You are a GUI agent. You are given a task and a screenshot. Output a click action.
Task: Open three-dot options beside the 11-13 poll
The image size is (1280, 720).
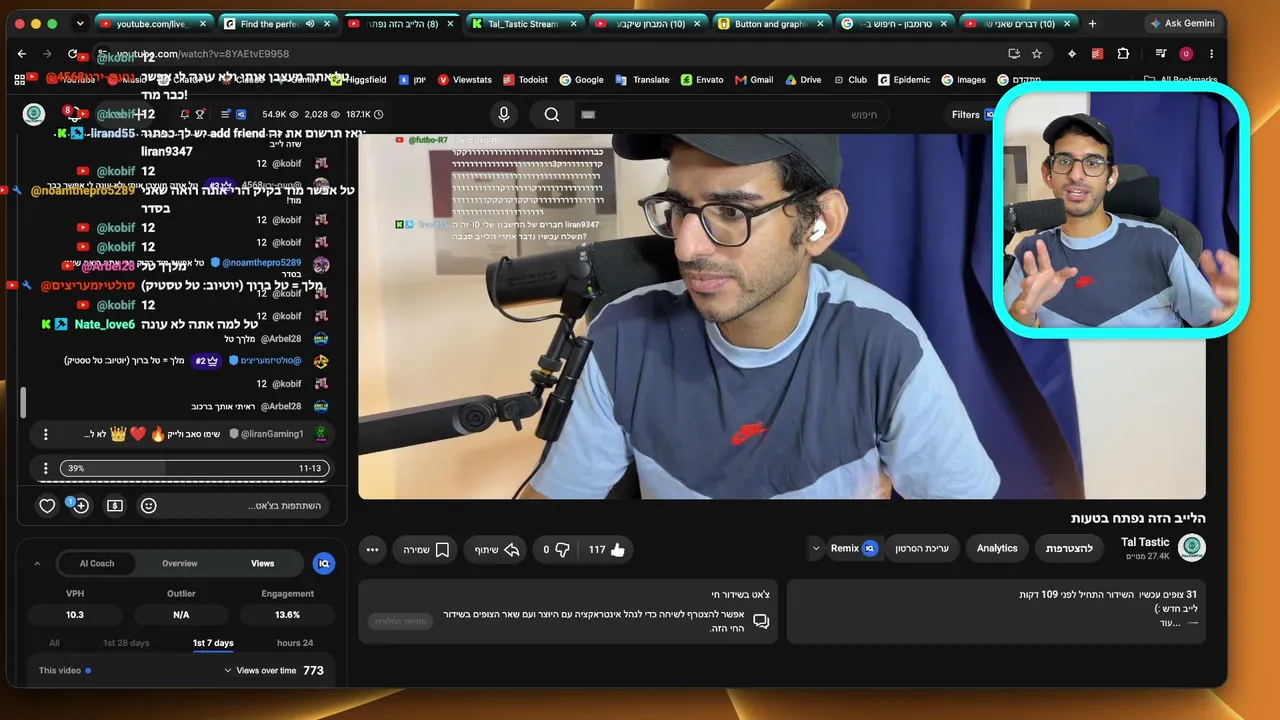[45, 468]
